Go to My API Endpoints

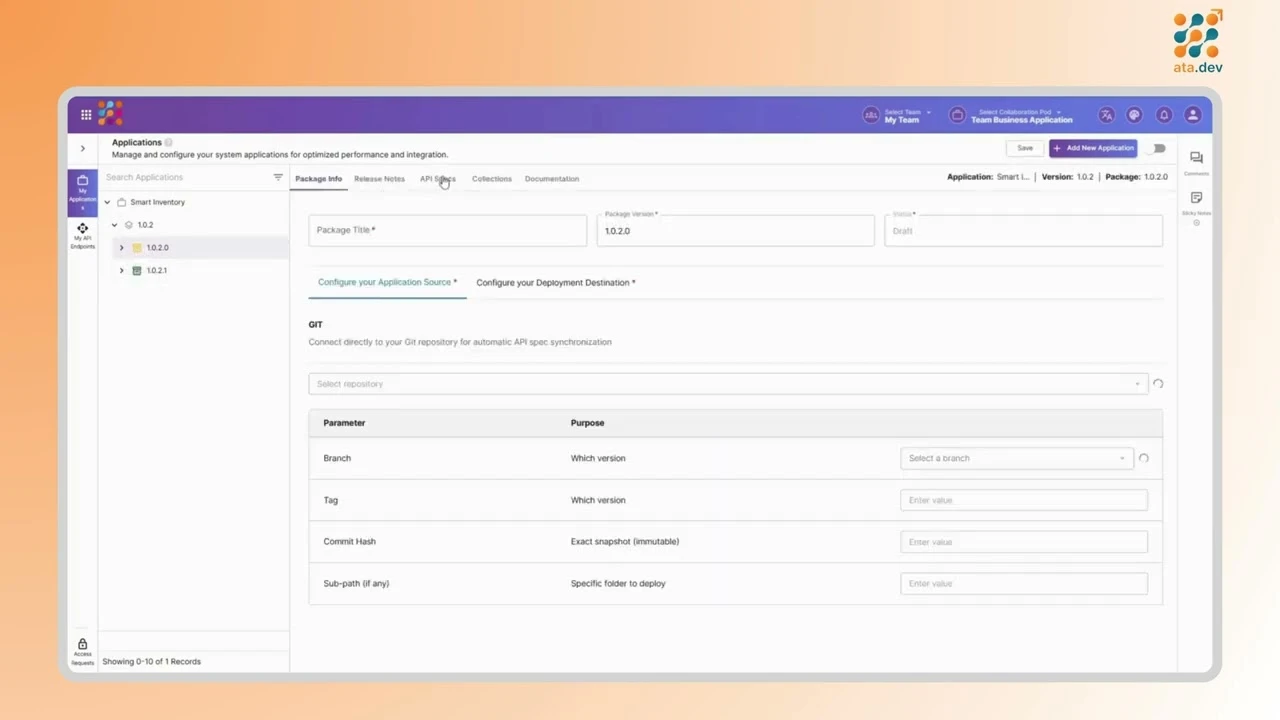[x=82, y=234]
